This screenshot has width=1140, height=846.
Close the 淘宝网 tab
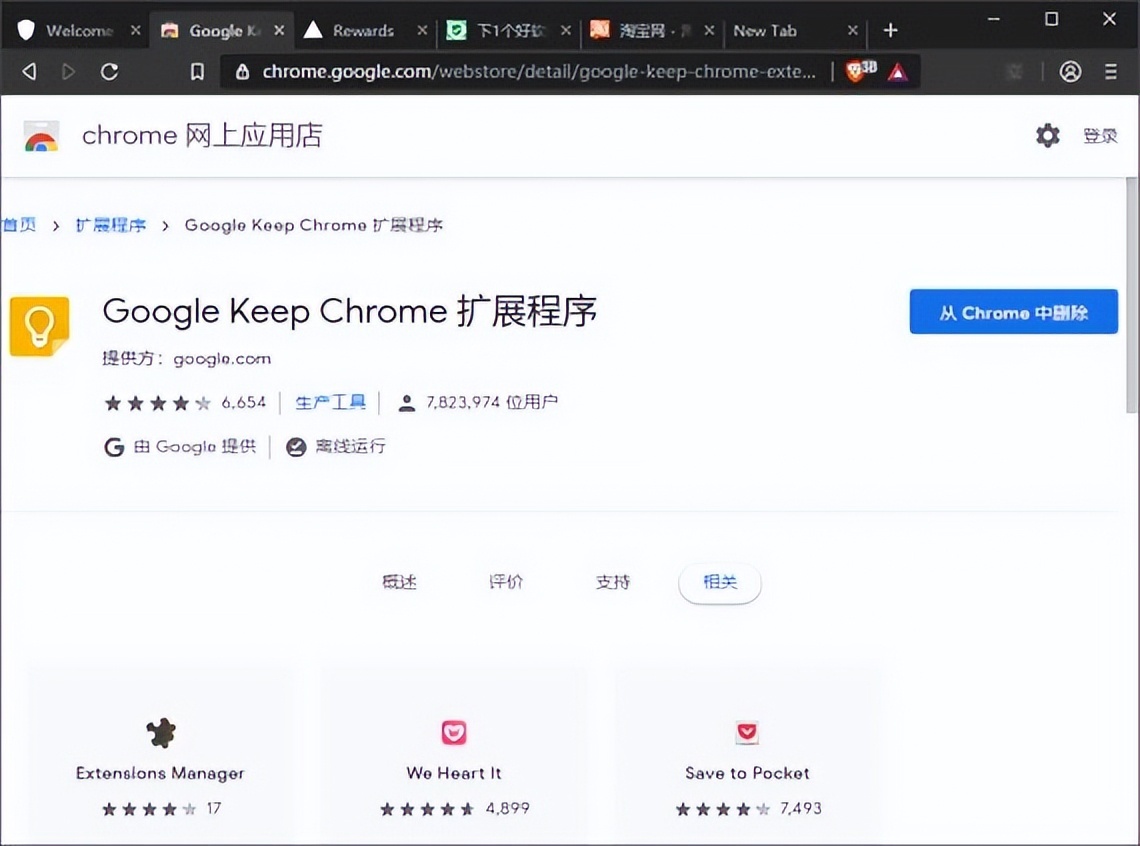click(710, 31)
